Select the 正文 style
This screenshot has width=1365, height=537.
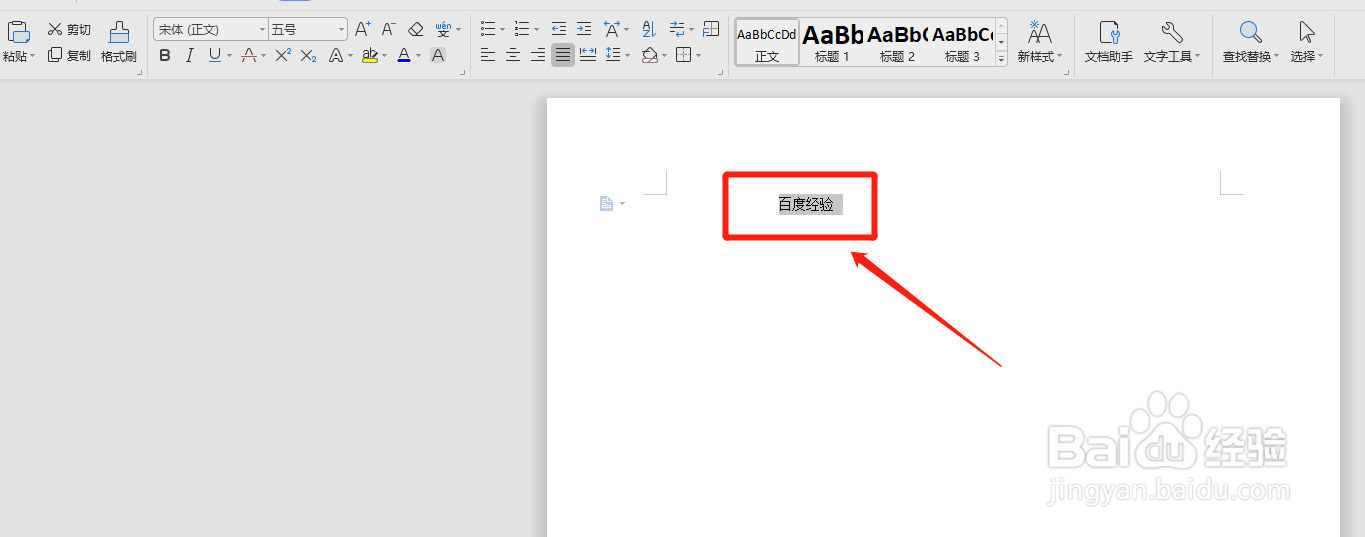(767, 42)
